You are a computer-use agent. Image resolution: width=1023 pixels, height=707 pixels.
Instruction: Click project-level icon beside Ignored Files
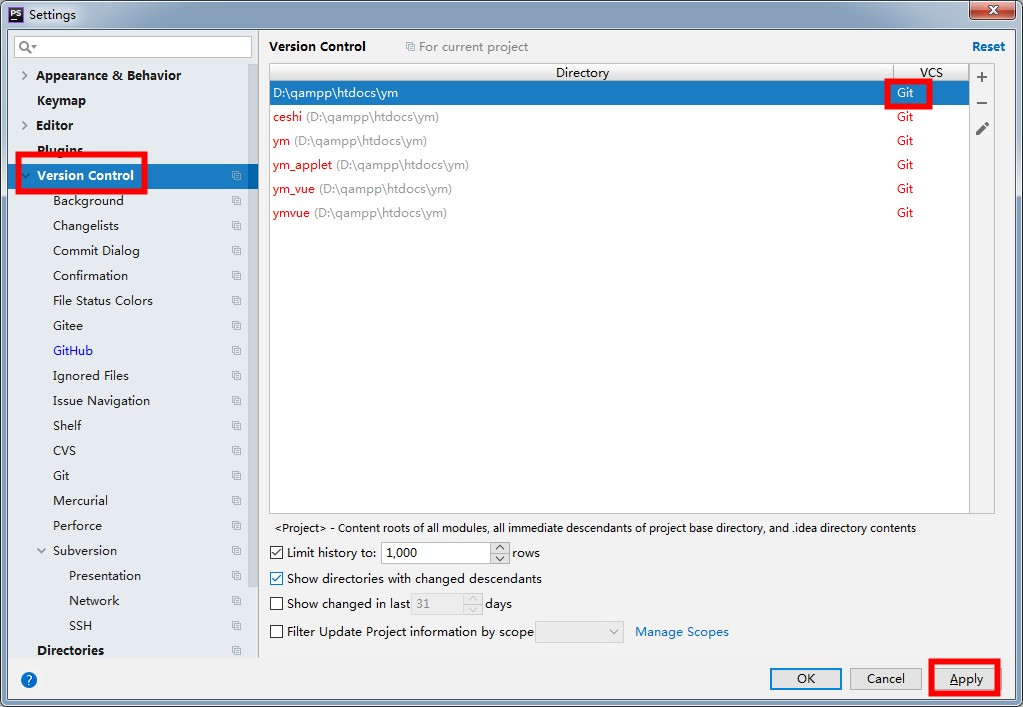point(236,376)
